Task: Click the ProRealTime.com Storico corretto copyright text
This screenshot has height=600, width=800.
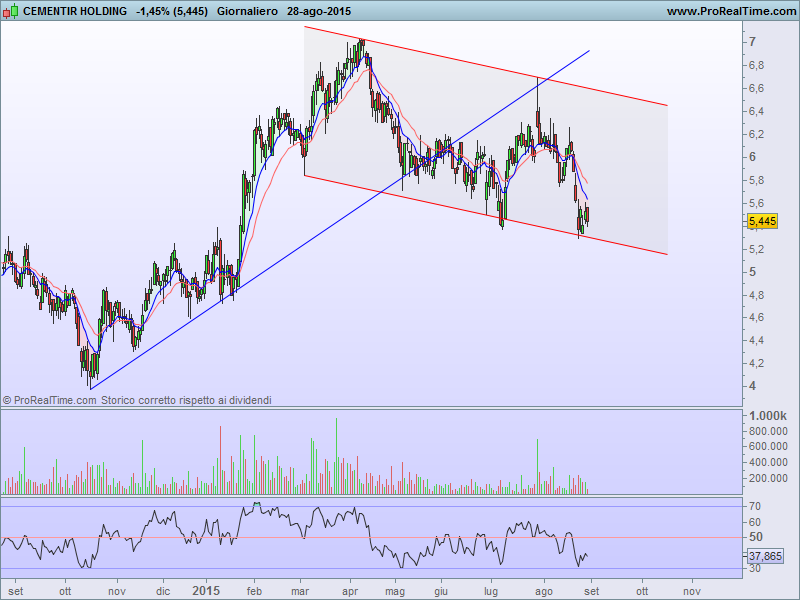Action: pyautogui.click(x=137, y=401)
